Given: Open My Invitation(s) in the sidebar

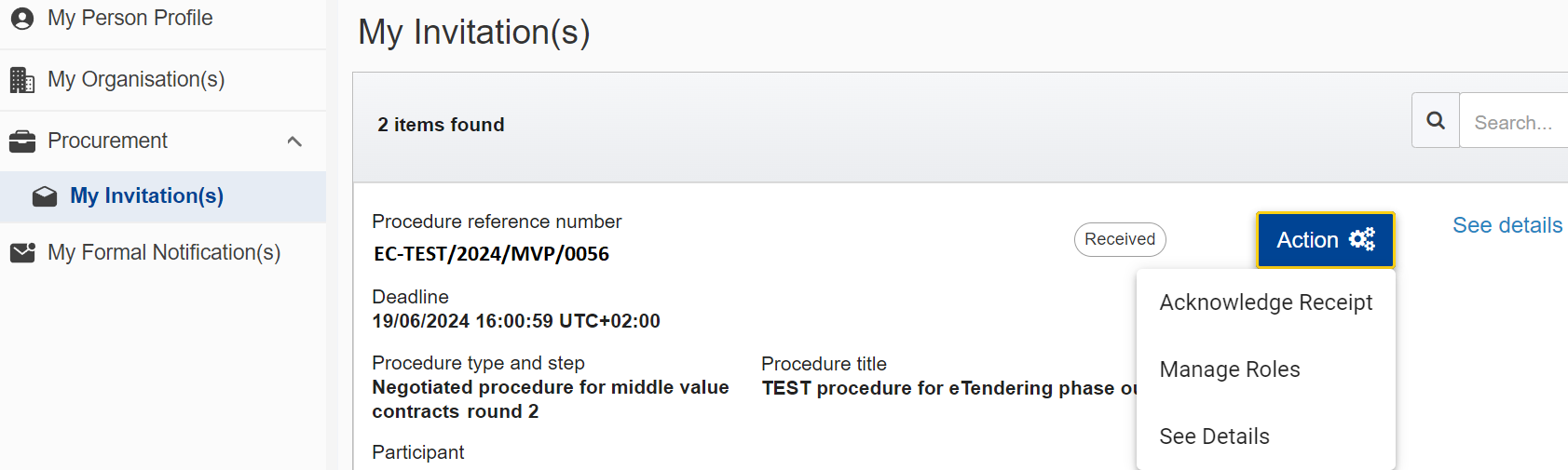Looking at the screenshot, I should pos(146,196).
